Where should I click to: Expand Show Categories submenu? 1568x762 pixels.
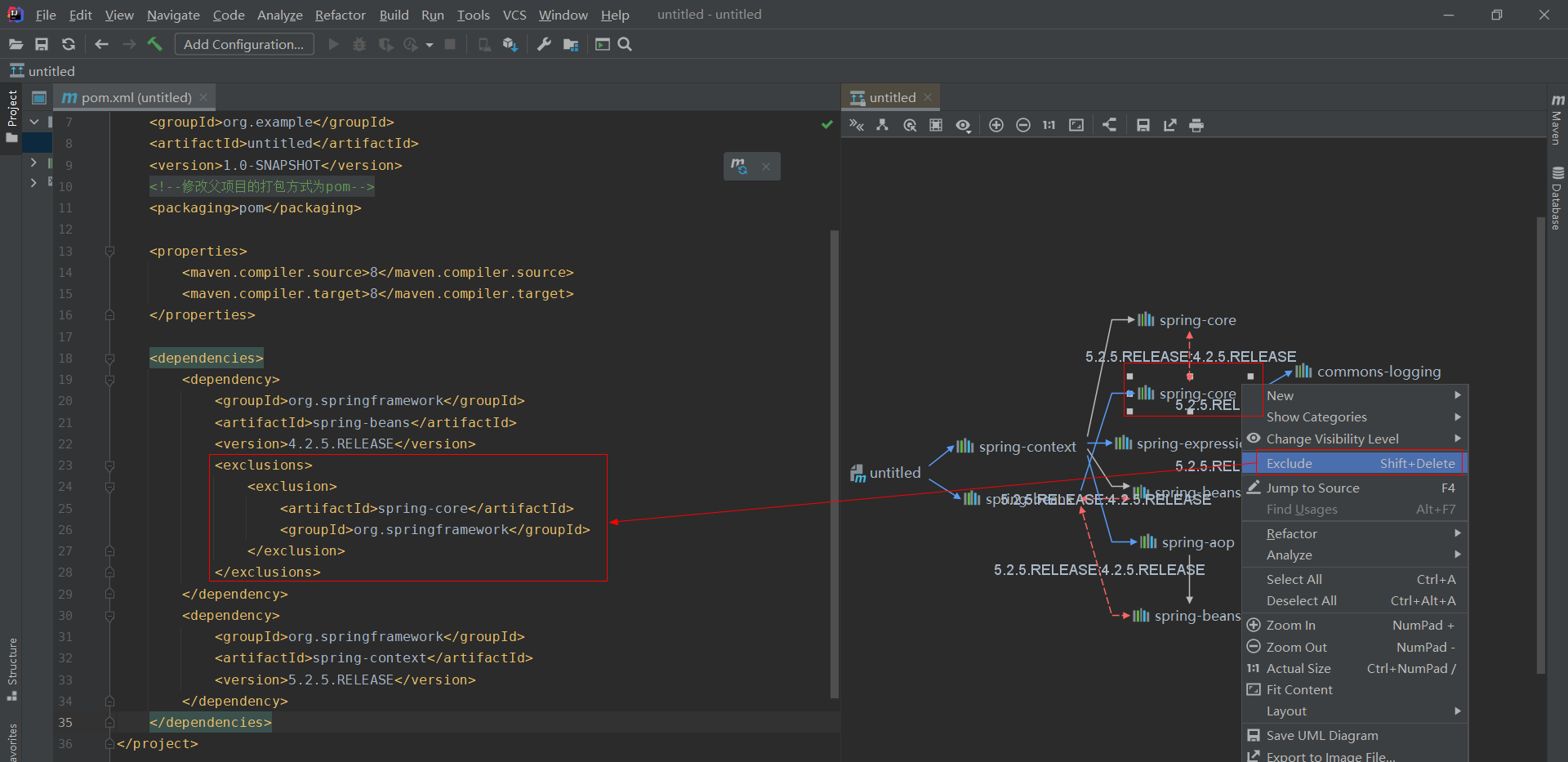tap(1355, 417)
